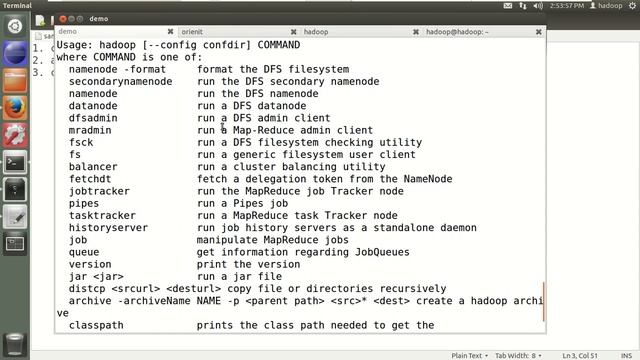Image resolution: width=640 pixels, height=360 pixels.
Task: Click 'get information regarding JobQueues' text
Action: point(303,252)
